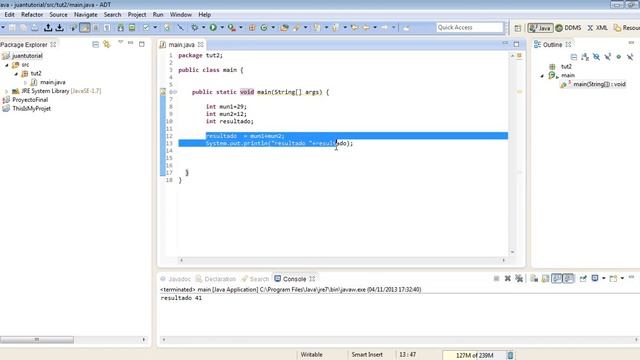Viewport: 640px width, 360px height.
Task: Click the upload arrow toolbar icon
Action: tap(48, 27)
